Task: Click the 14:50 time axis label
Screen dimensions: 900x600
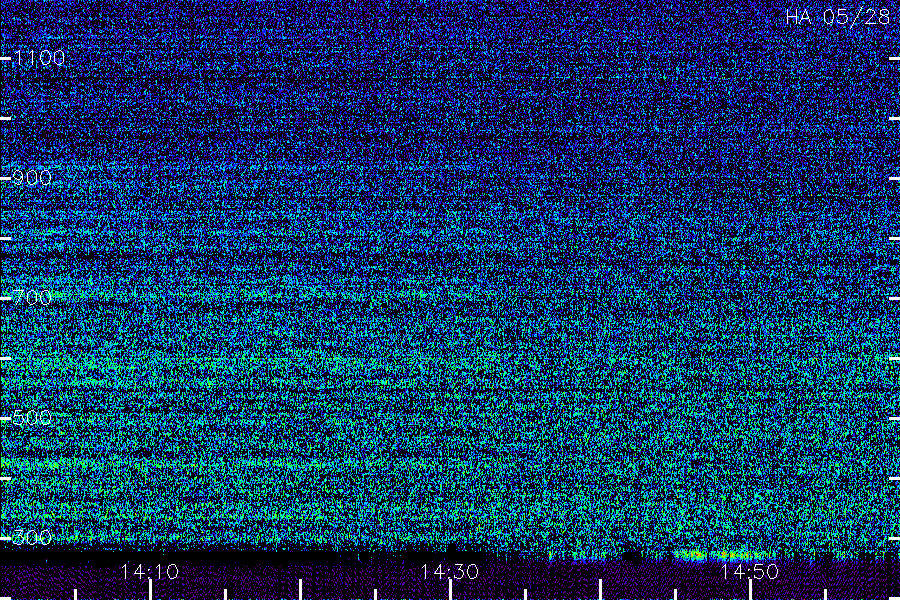Action: [x=750, y=572]
